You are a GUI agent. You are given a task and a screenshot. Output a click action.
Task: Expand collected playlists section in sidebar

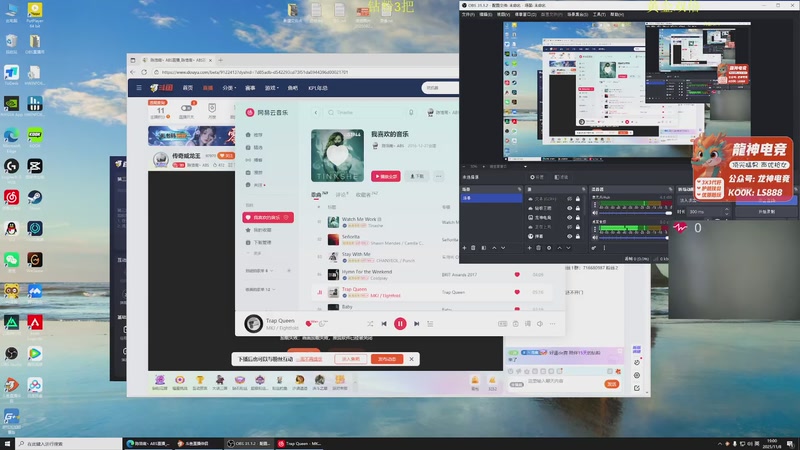(260, 289)
